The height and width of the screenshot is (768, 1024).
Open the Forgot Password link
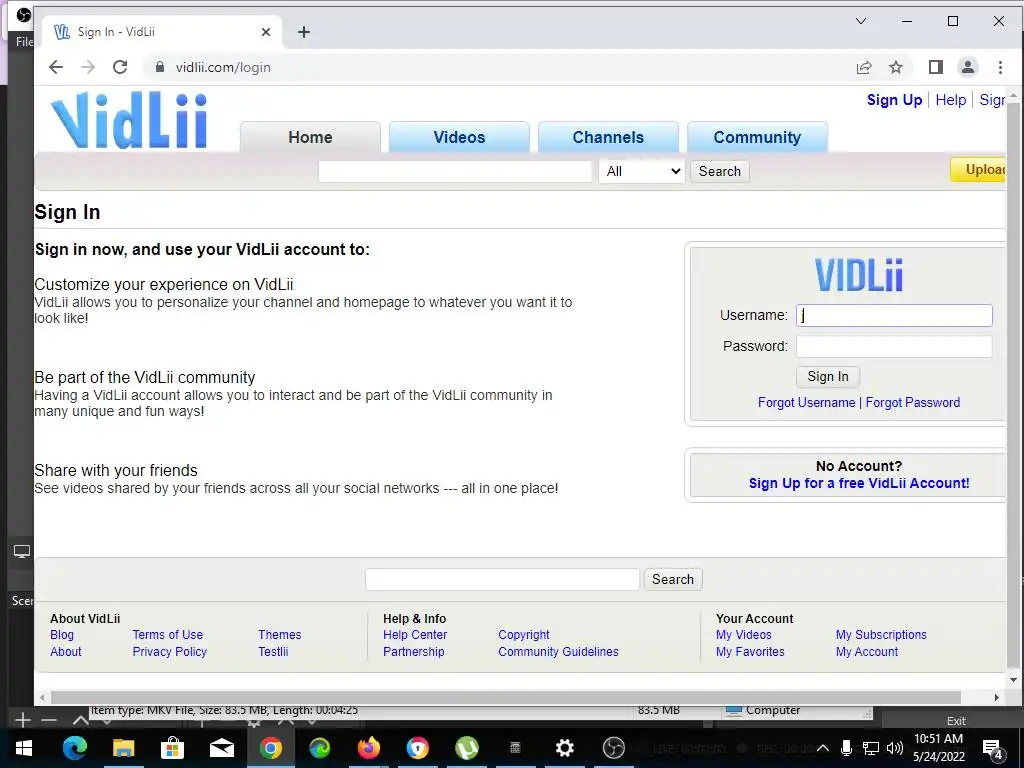tap(912, 402)
